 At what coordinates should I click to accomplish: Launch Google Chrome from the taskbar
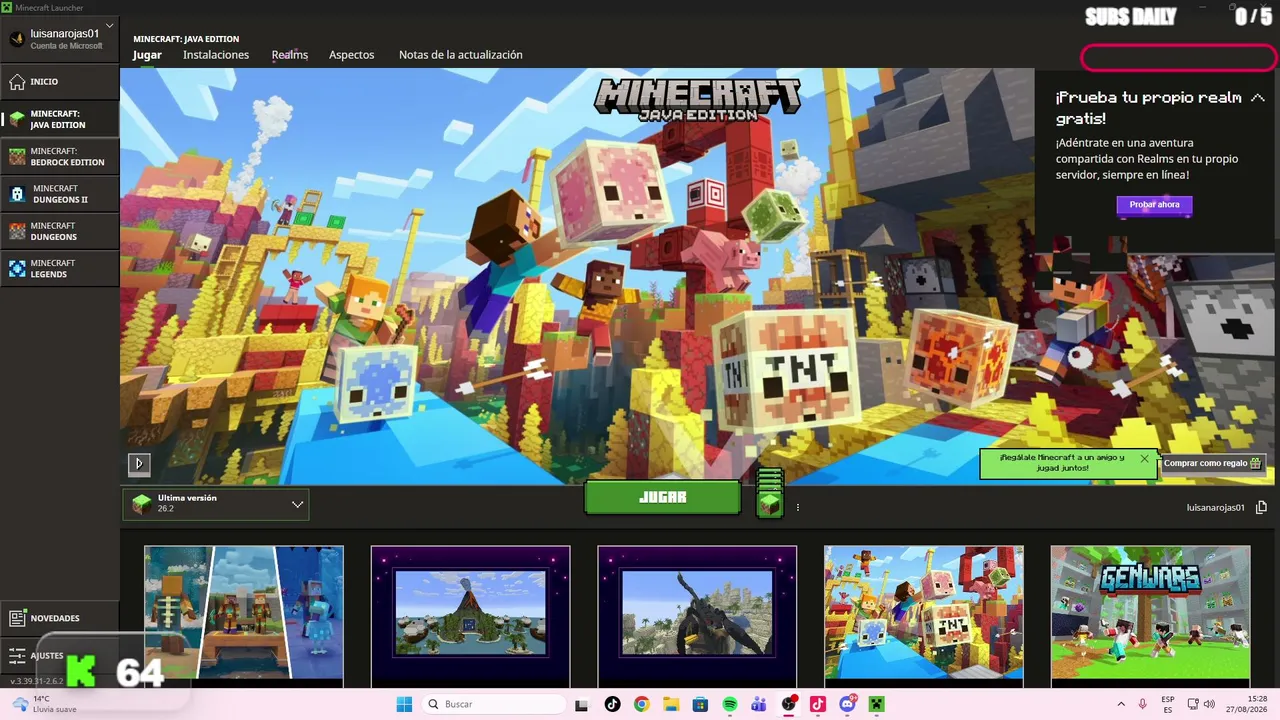(x=642, y=704)
